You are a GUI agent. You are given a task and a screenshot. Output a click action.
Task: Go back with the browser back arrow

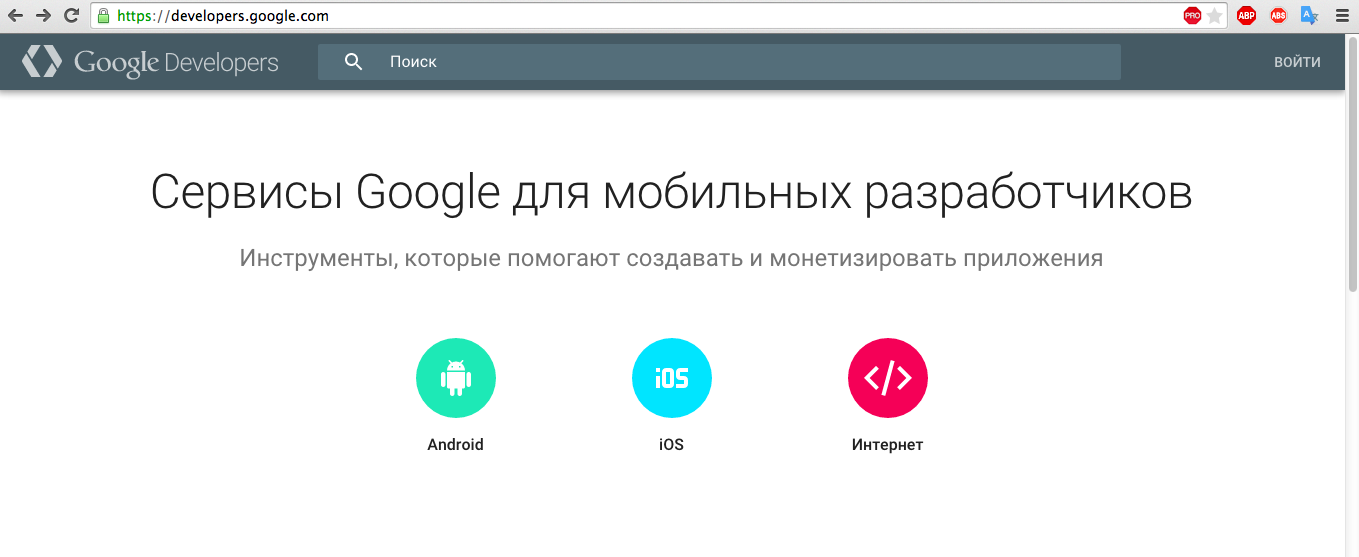tap(16, 16)
